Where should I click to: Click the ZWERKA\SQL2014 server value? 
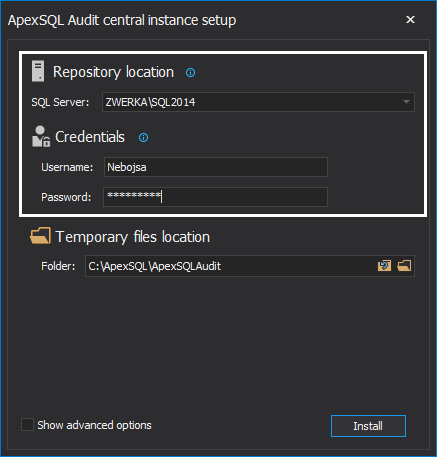click(150, 102)
